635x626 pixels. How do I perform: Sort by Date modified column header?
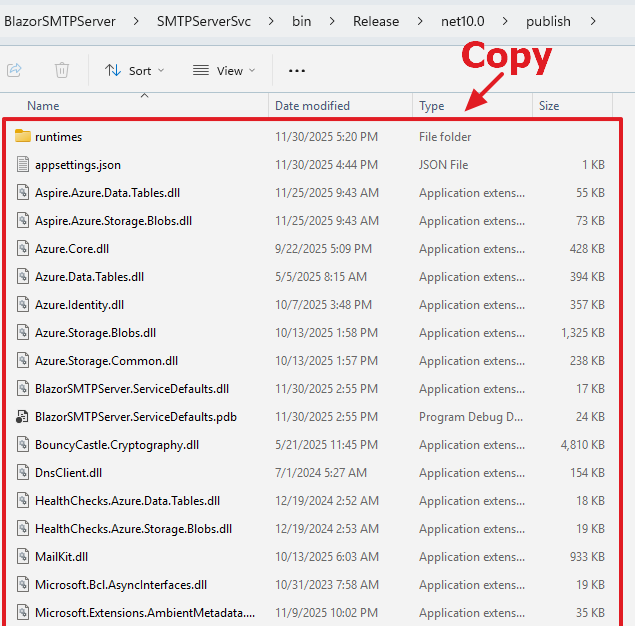(x=312, y=106)
